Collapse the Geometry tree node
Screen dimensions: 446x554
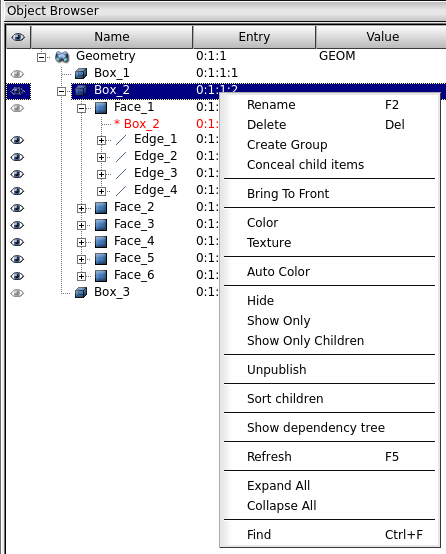pos(42,57)
